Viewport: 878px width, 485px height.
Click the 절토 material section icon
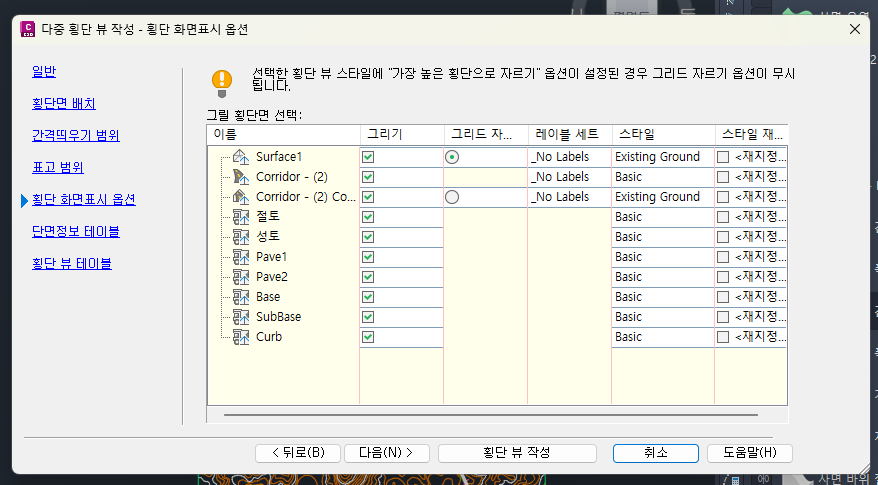[x=240, y=217]
